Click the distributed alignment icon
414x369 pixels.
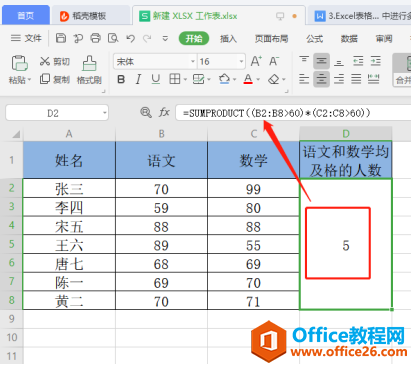pos(373,79)
